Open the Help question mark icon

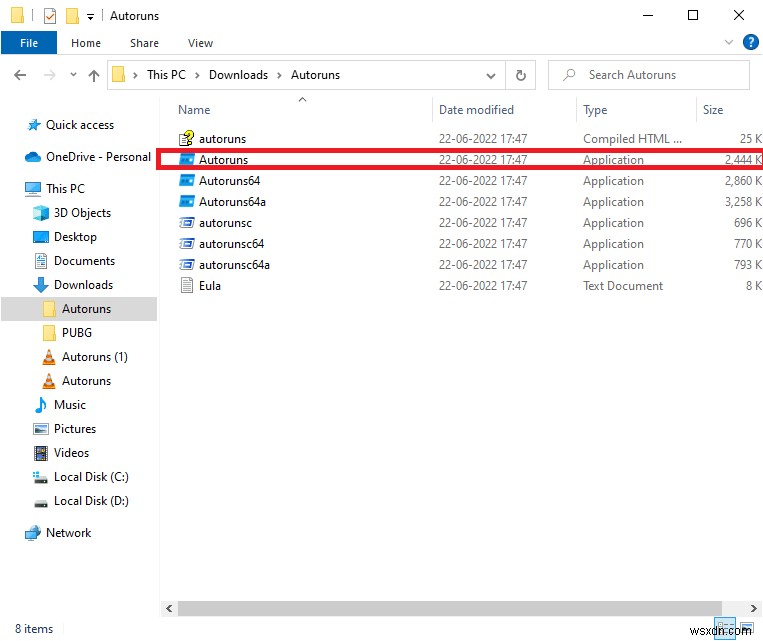750,42
